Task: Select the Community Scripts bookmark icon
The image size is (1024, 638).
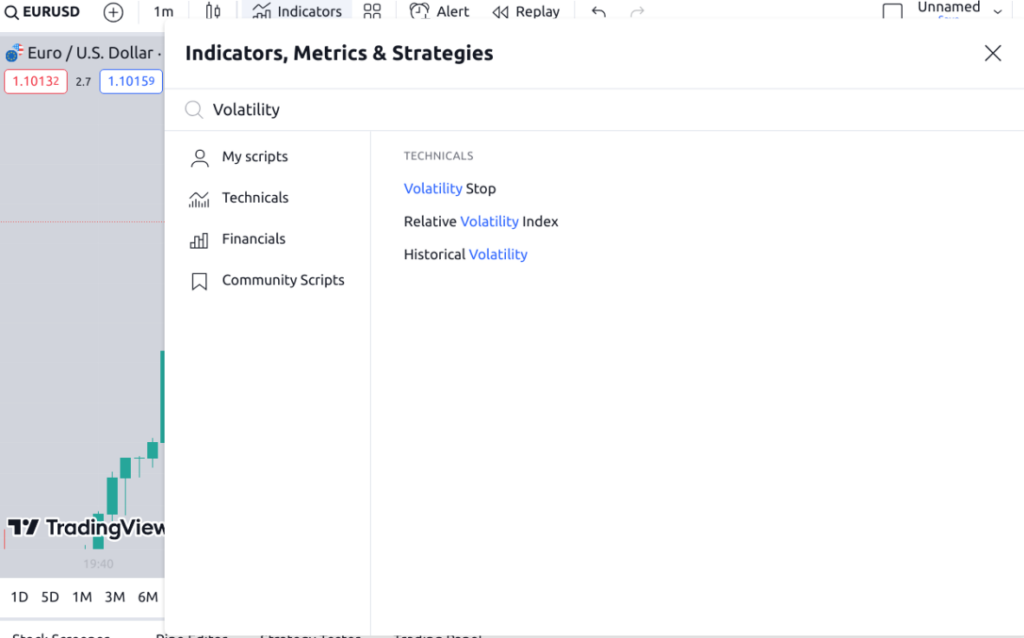Action: (199, 281)
